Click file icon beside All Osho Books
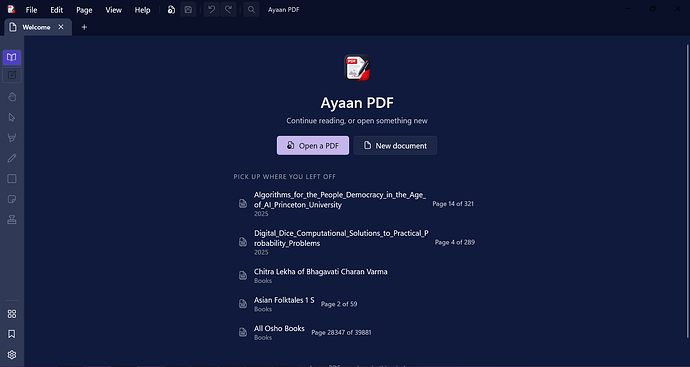Screen dimensions: 690x367 (x=242, y=332)
